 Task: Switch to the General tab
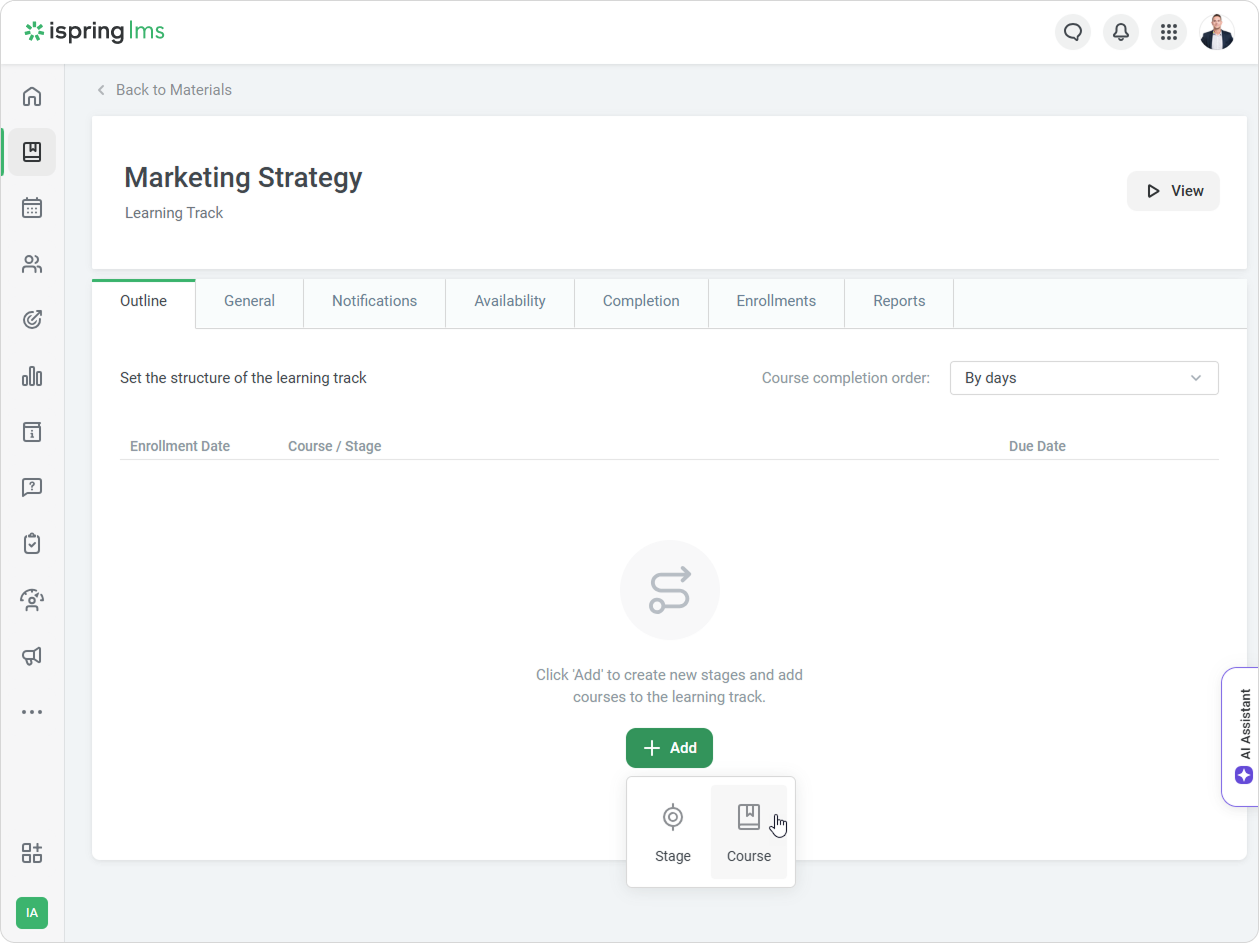[249, 301]
